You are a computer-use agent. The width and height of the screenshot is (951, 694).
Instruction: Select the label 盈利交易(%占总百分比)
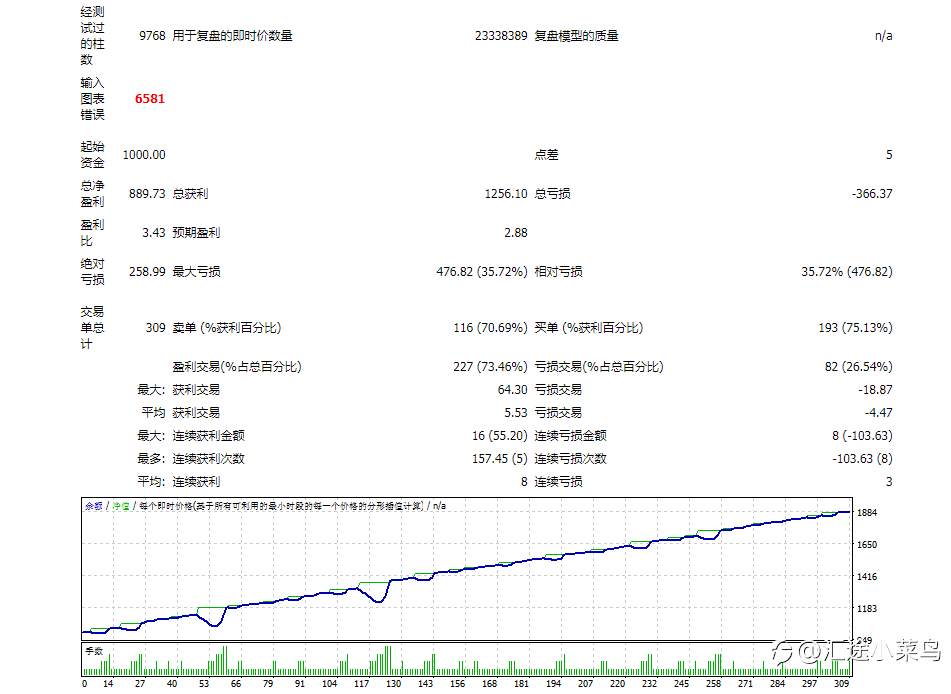pos(237,366)
